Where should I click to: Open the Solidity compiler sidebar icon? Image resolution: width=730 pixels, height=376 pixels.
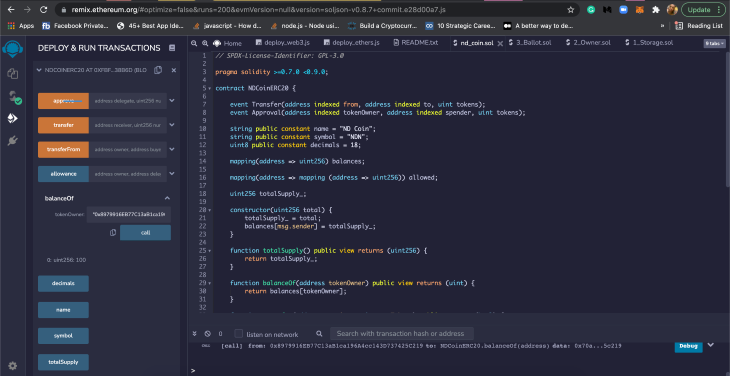coord(14,97)
